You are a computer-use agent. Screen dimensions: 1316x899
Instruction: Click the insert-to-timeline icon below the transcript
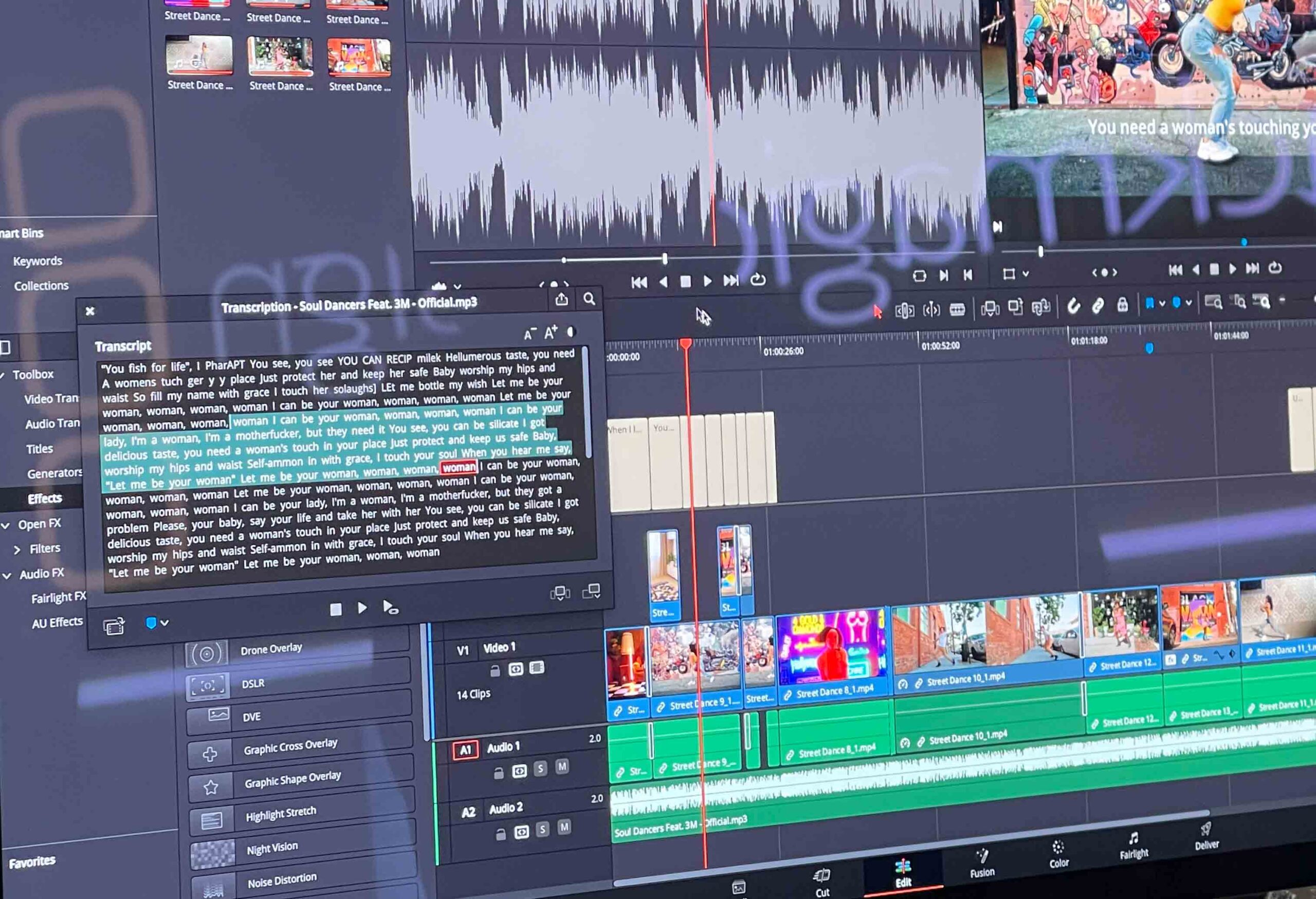coord(560,593)
